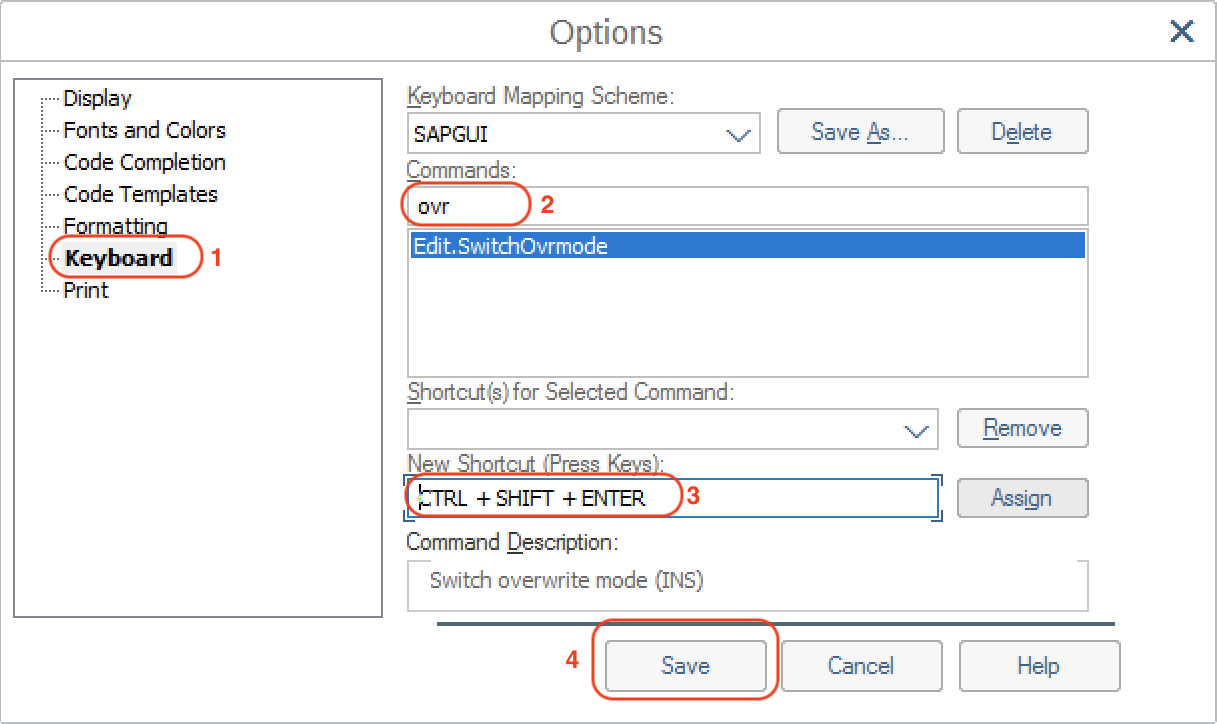
Task: Select Keyboard in the options tree
Action: coord(117,257)
